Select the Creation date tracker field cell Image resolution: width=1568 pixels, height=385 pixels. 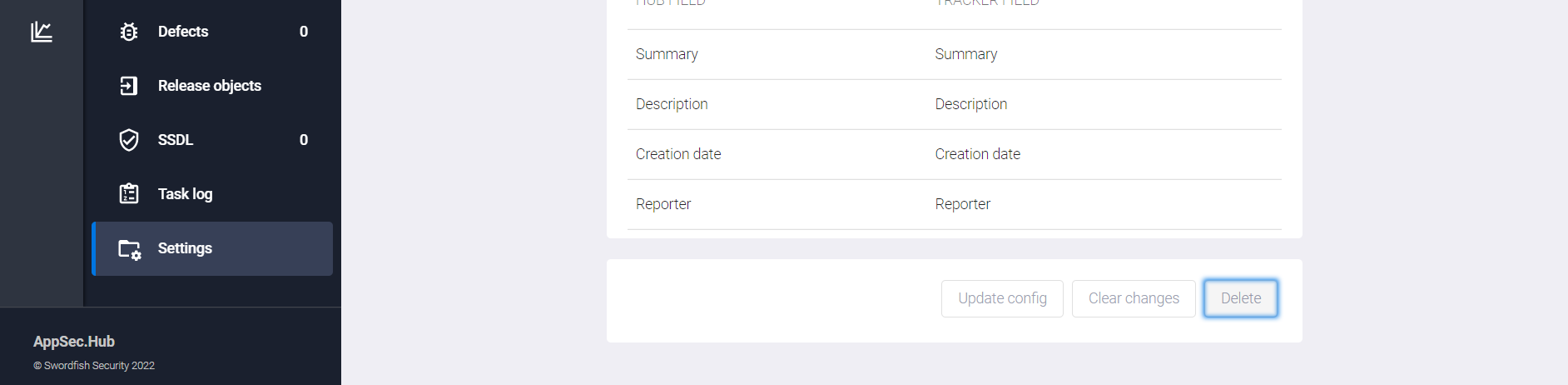pos(977,154)
